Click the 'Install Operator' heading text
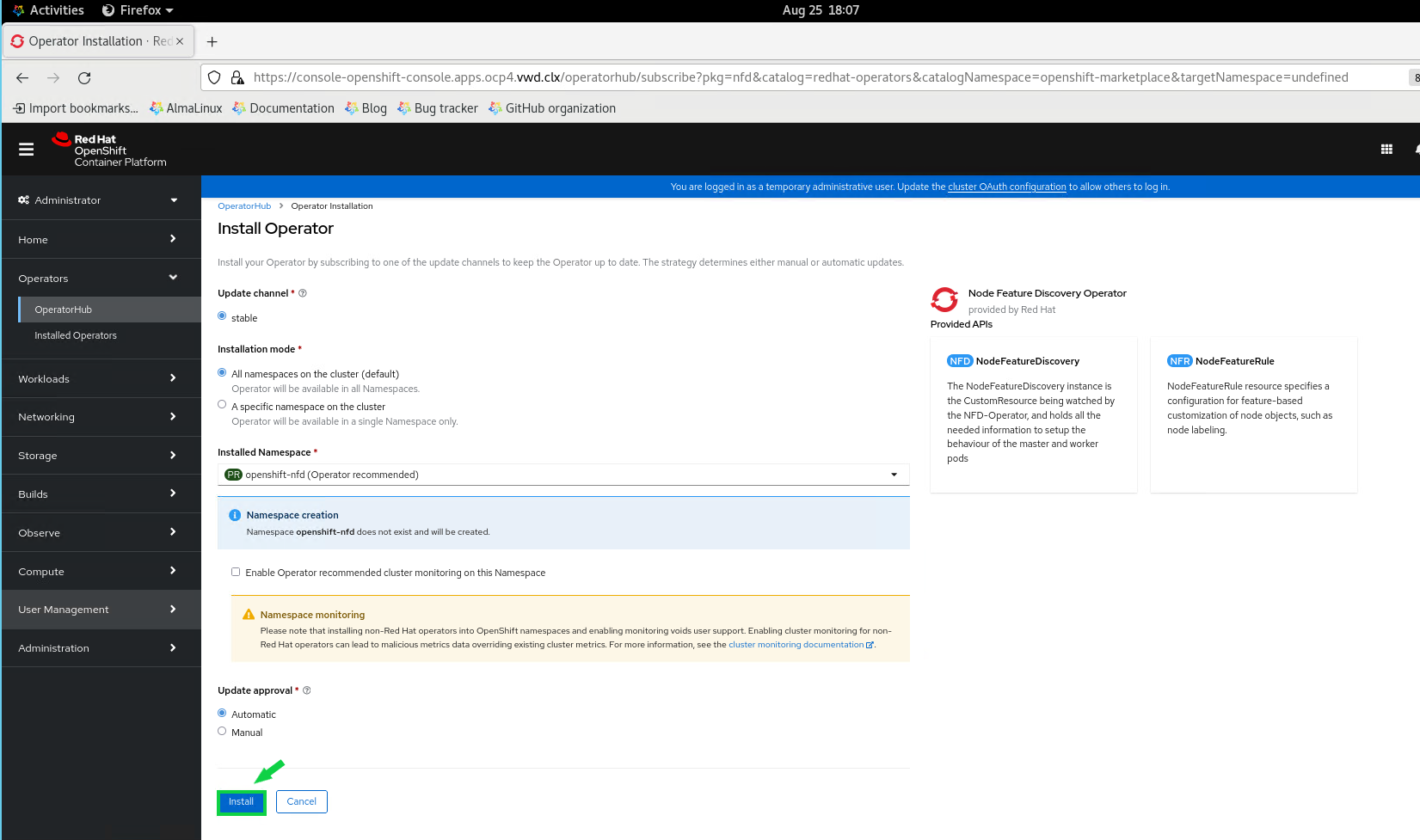The height and width of the screenshot is (840, 1420). coord(275,229)
